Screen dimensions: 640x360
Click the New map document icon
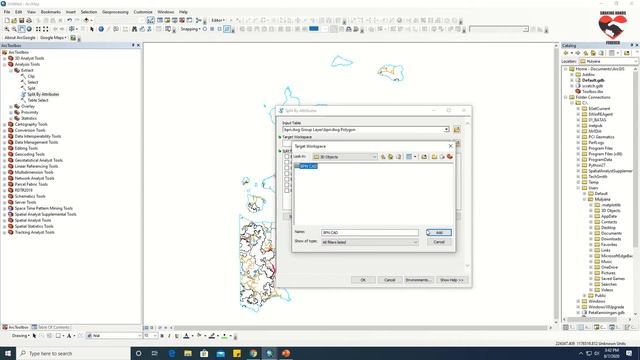[x=7, y=20]
